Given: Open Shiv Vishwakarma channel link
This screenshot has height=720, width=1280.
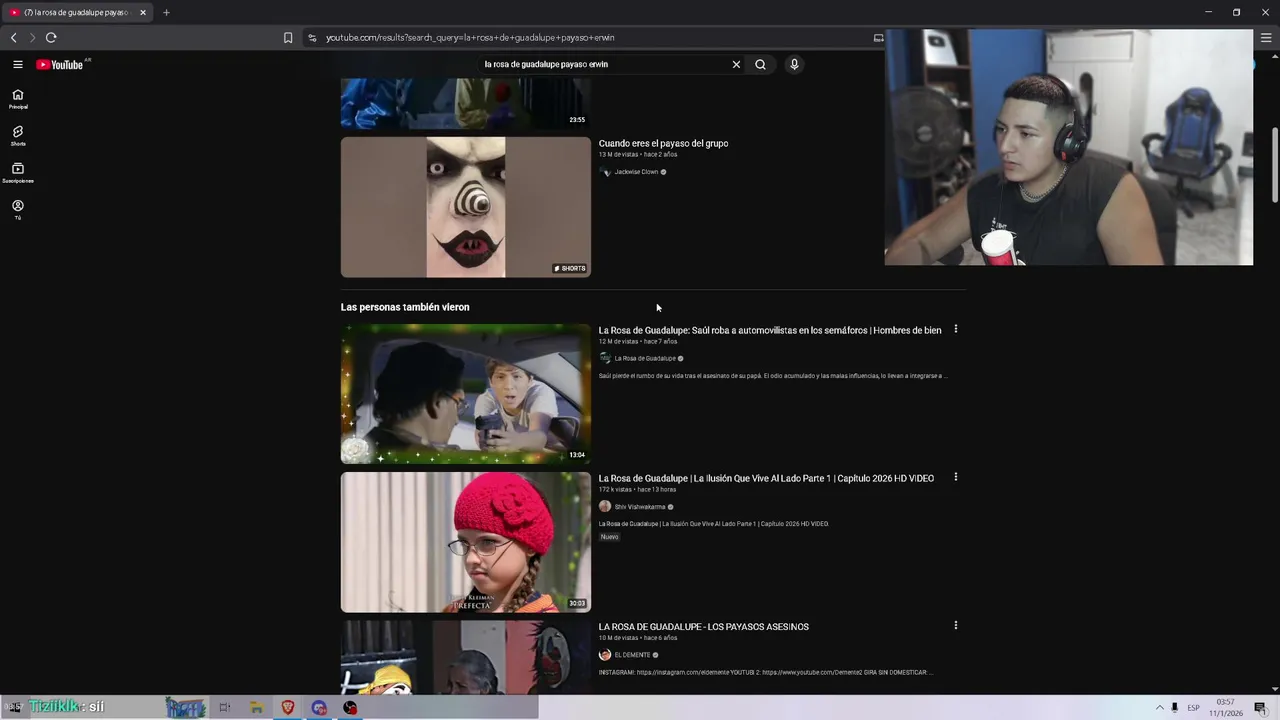Looking at the screenshot, I should click(x=640, y=507).
